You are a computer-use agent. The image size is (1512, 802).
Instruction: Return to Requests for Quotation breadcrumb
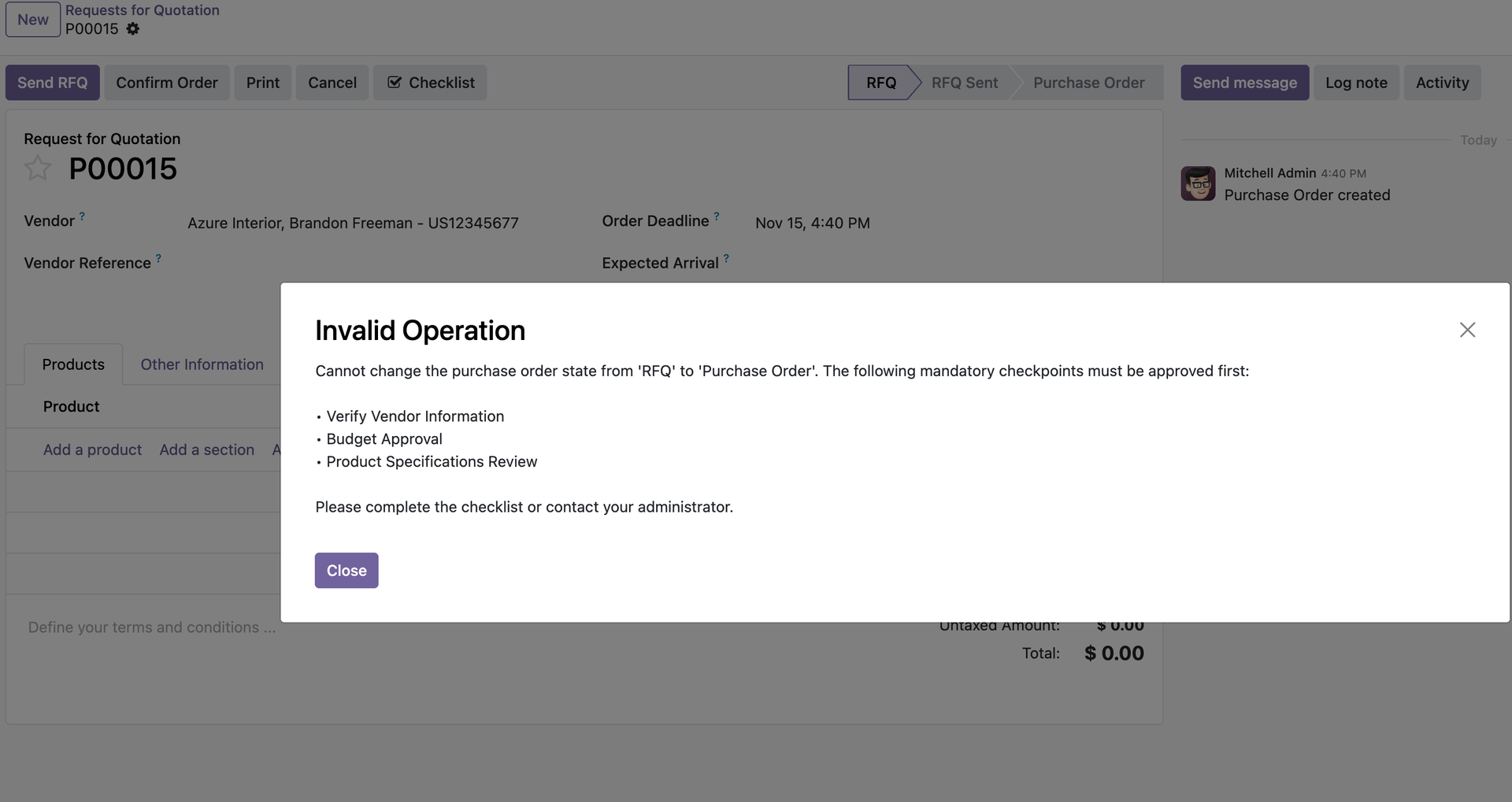click(143, 9)
